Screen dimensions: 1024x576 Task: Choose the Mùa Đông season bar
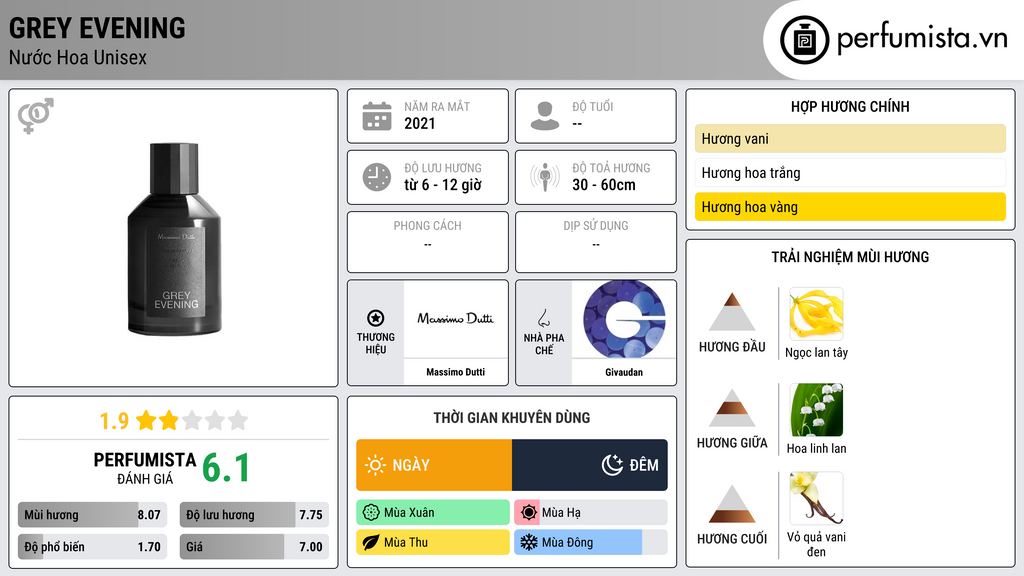pos(591,542)
